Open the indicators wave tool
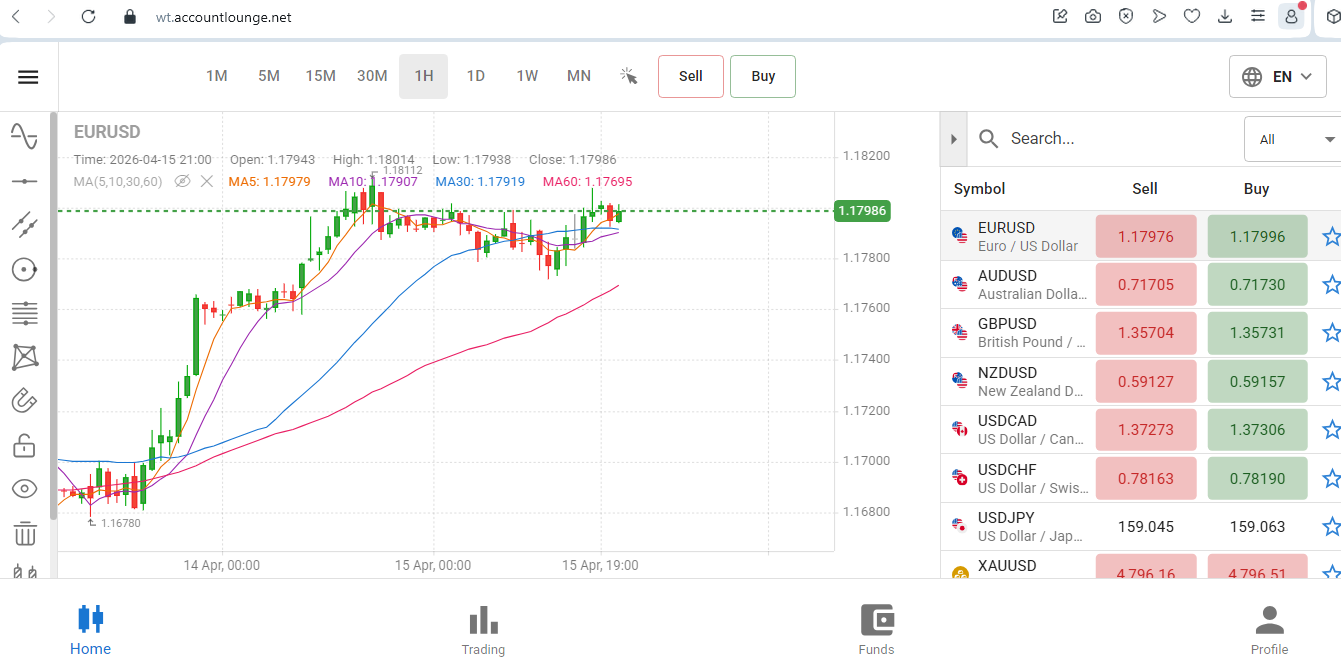Screen dimensions: 1341x671 (x=24, y=136)
